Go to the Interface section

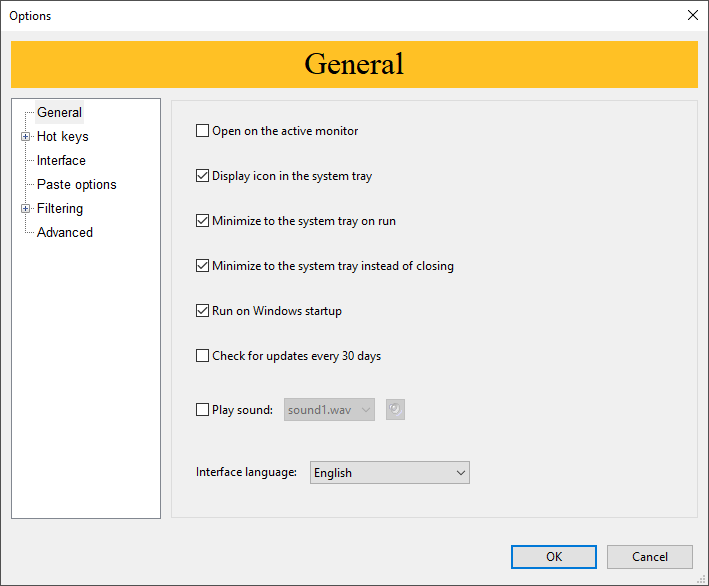click(x=61, y=161)
